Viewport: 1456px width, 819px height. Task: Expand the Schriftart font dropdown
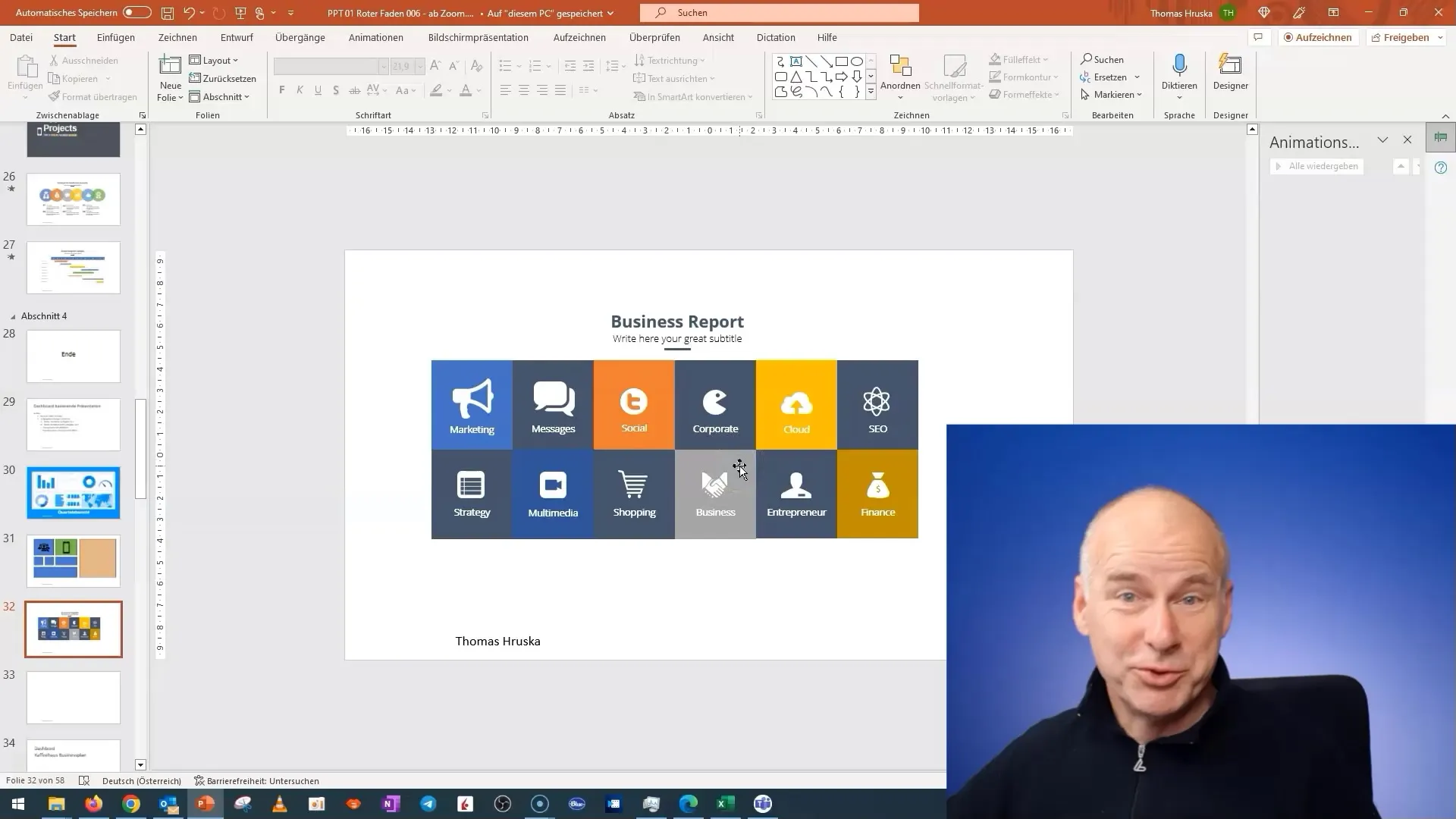point(384,66)
